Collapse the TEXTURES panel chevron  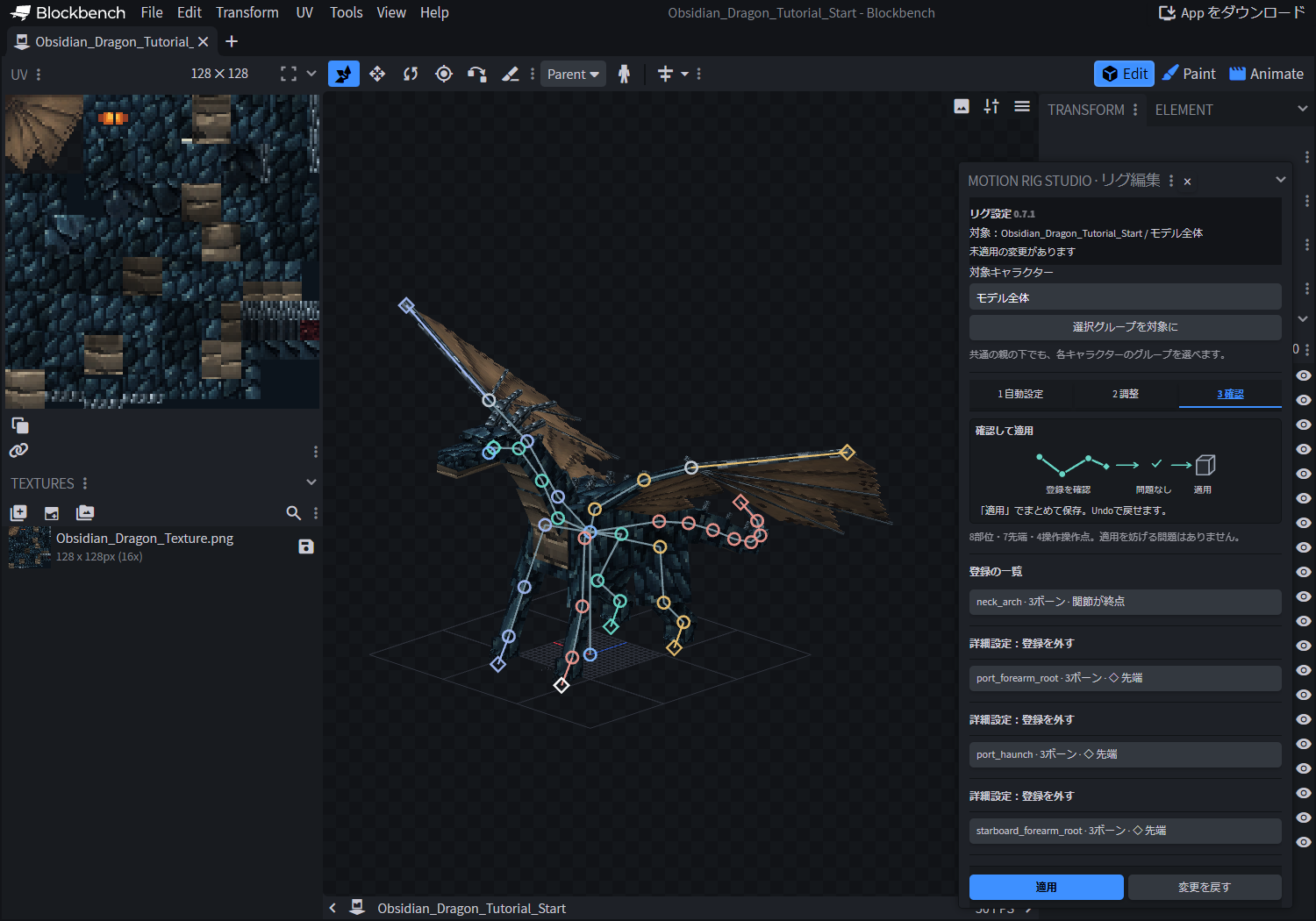[x=311, y=482]
